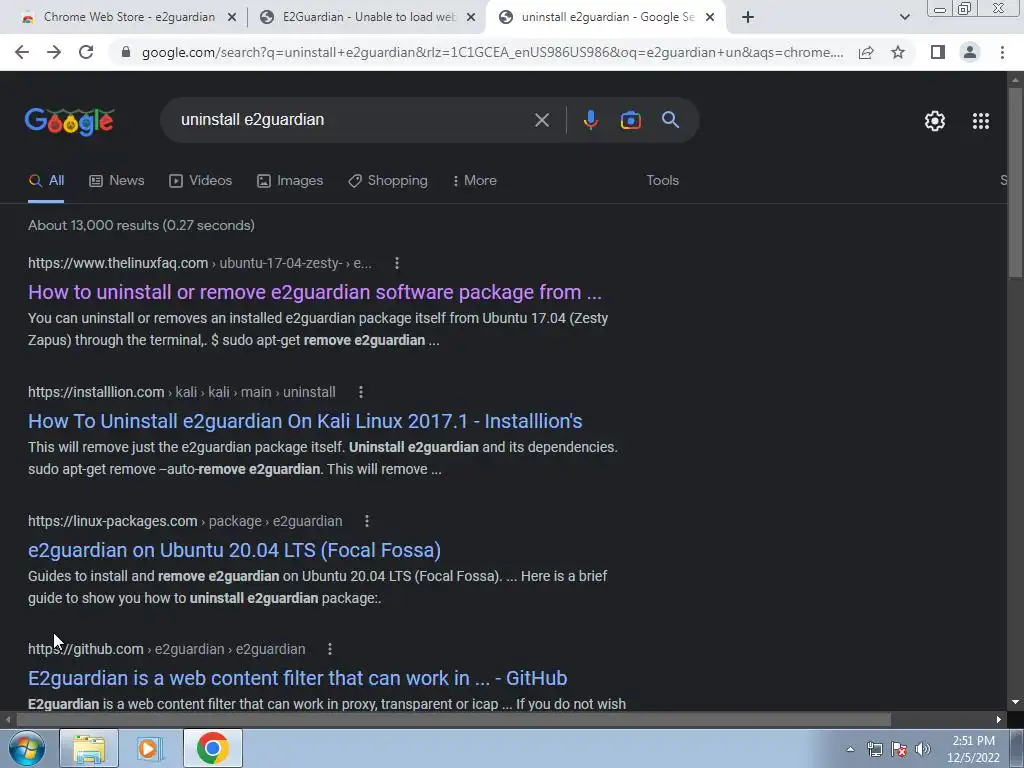Open options for github.com result
The width and height of the screenshot is (1024, 768).
[x=330, y=649]
